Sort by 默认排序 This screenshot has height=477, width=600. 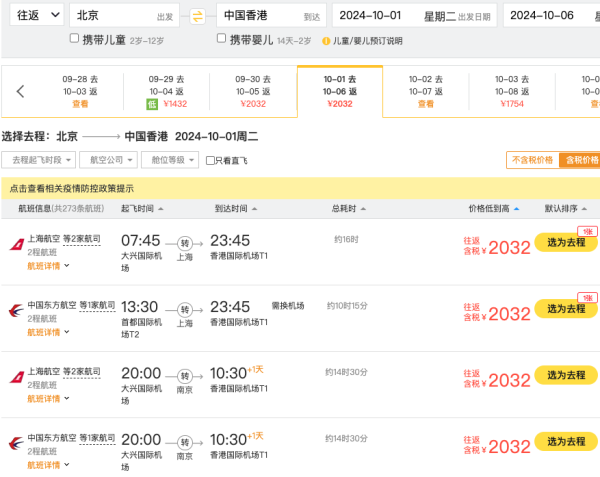566,208
